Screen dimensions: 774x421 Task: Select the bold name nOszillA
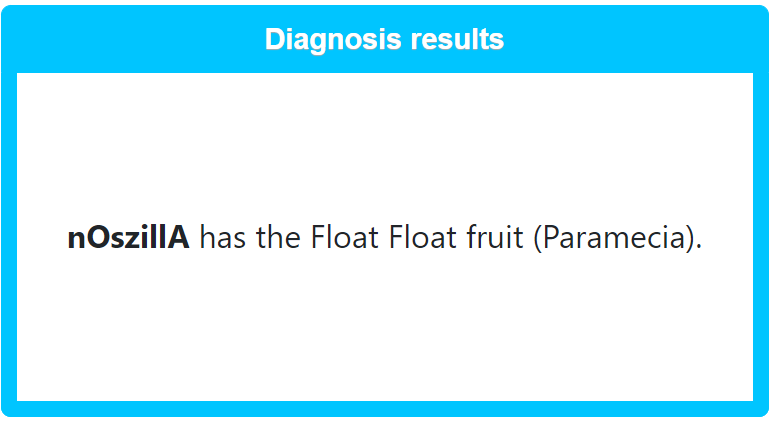(128, 237)
